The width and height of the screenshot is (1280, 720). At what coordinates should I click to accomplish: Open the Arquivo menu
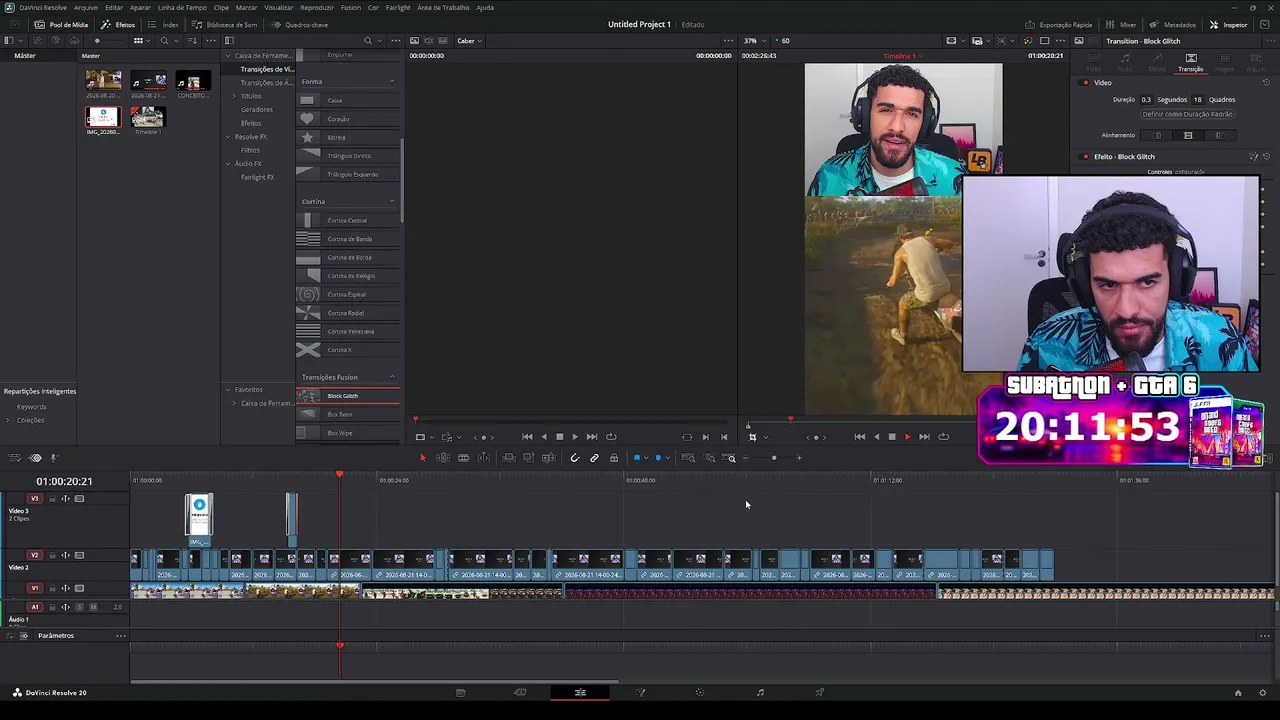click(86, 7)
